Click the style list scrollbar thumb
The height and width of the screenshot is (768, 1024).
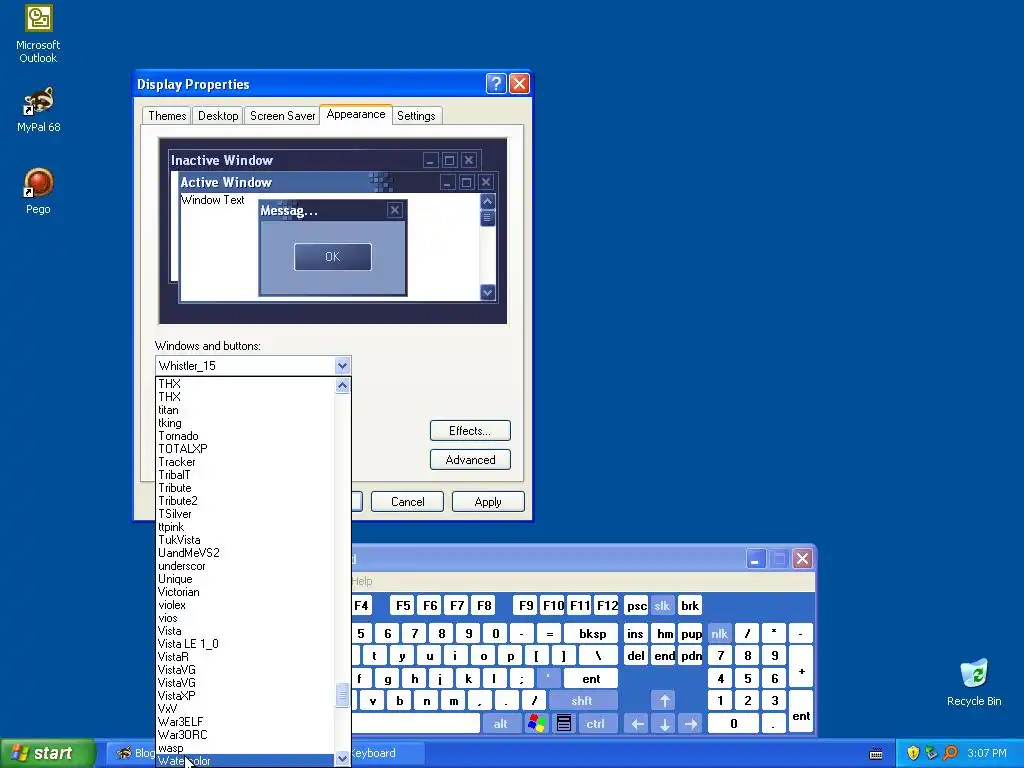(x=342, y=695)
